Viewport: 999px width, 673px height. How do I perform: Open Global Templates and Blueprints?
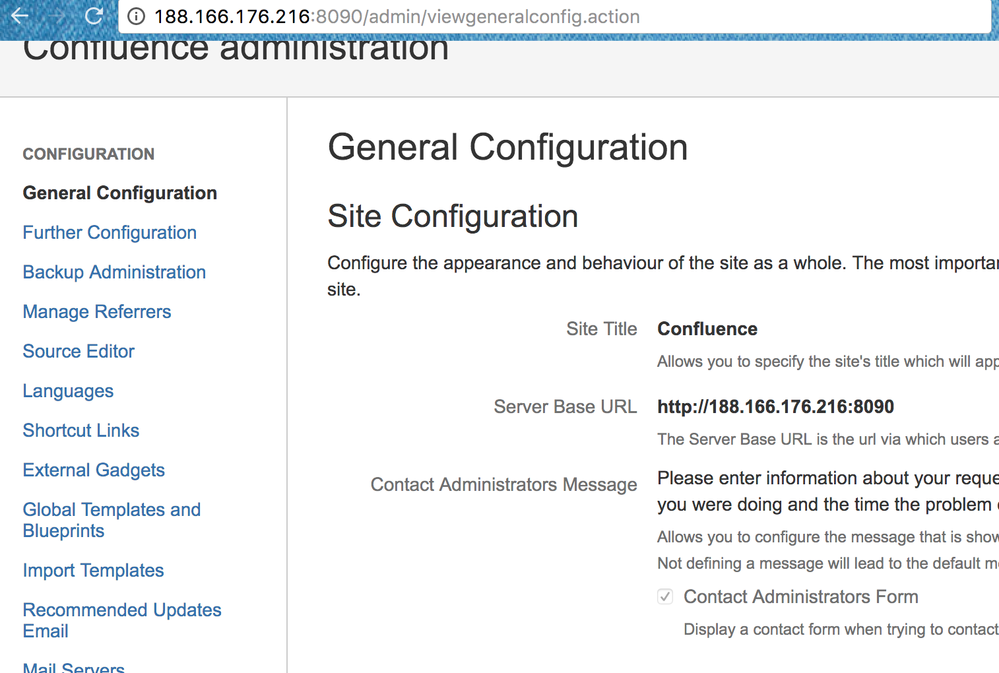[111, 520]
